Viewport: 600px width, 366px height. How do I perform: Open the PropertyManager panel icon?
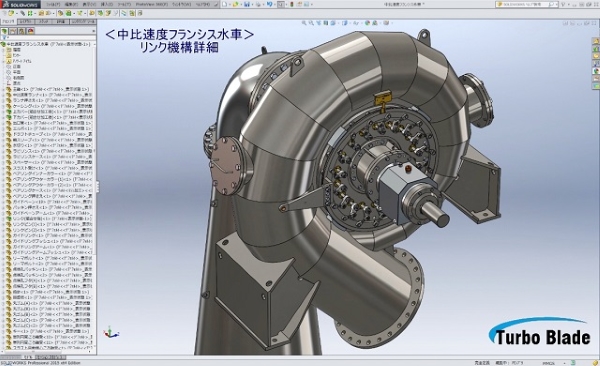tap(13, 31)
